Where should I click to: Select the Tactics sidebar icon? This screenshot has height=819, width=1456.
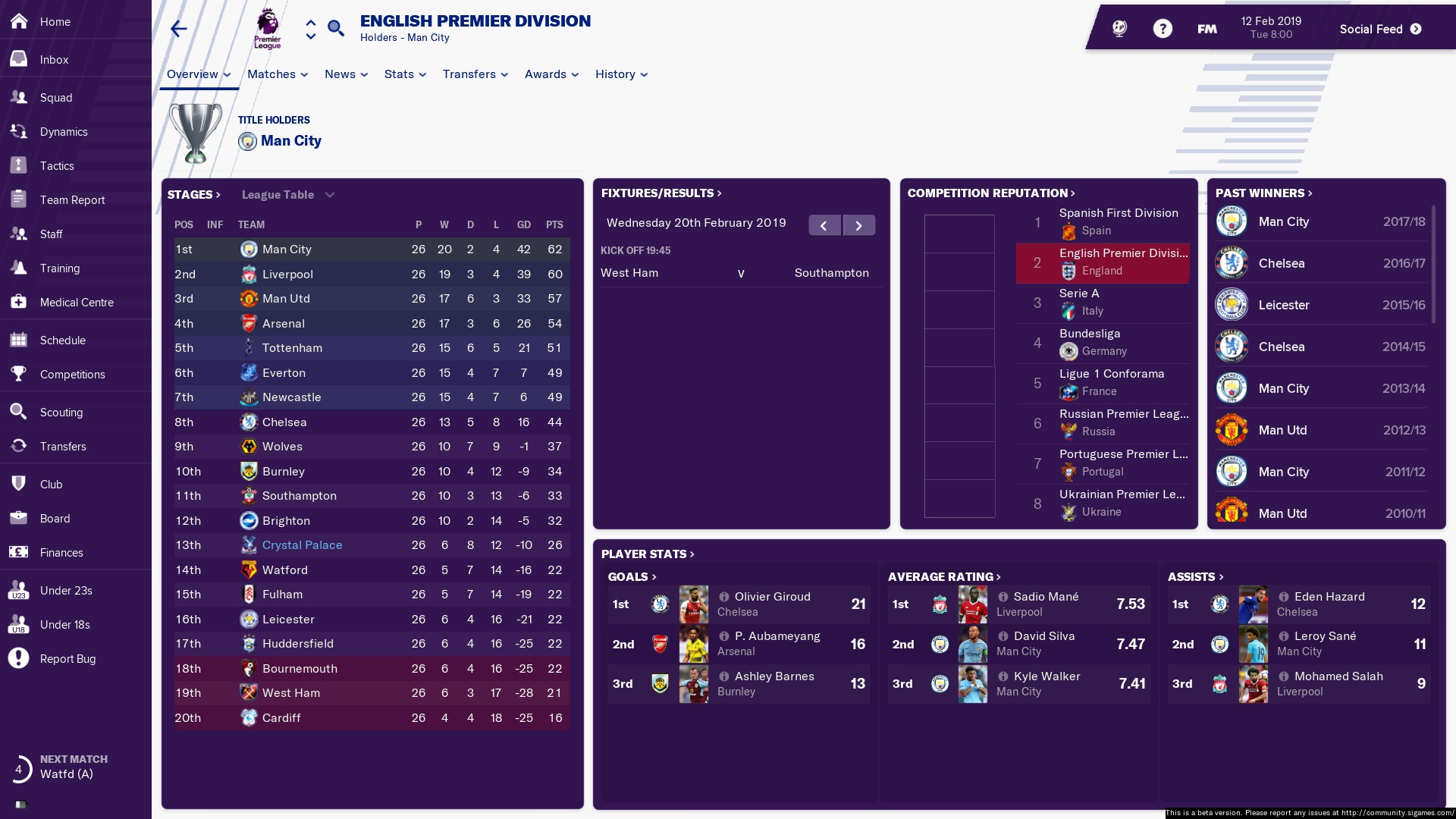tap(19, 164)
